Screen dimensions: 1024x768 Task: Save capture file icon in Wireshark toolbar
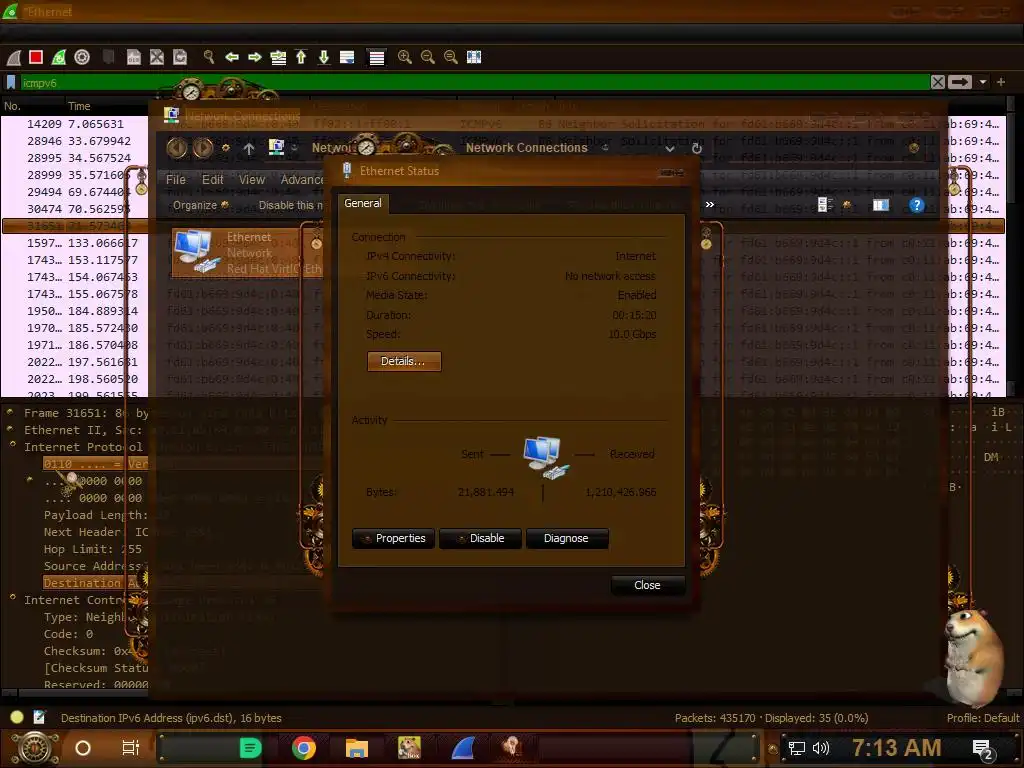[x=133, y=57]
